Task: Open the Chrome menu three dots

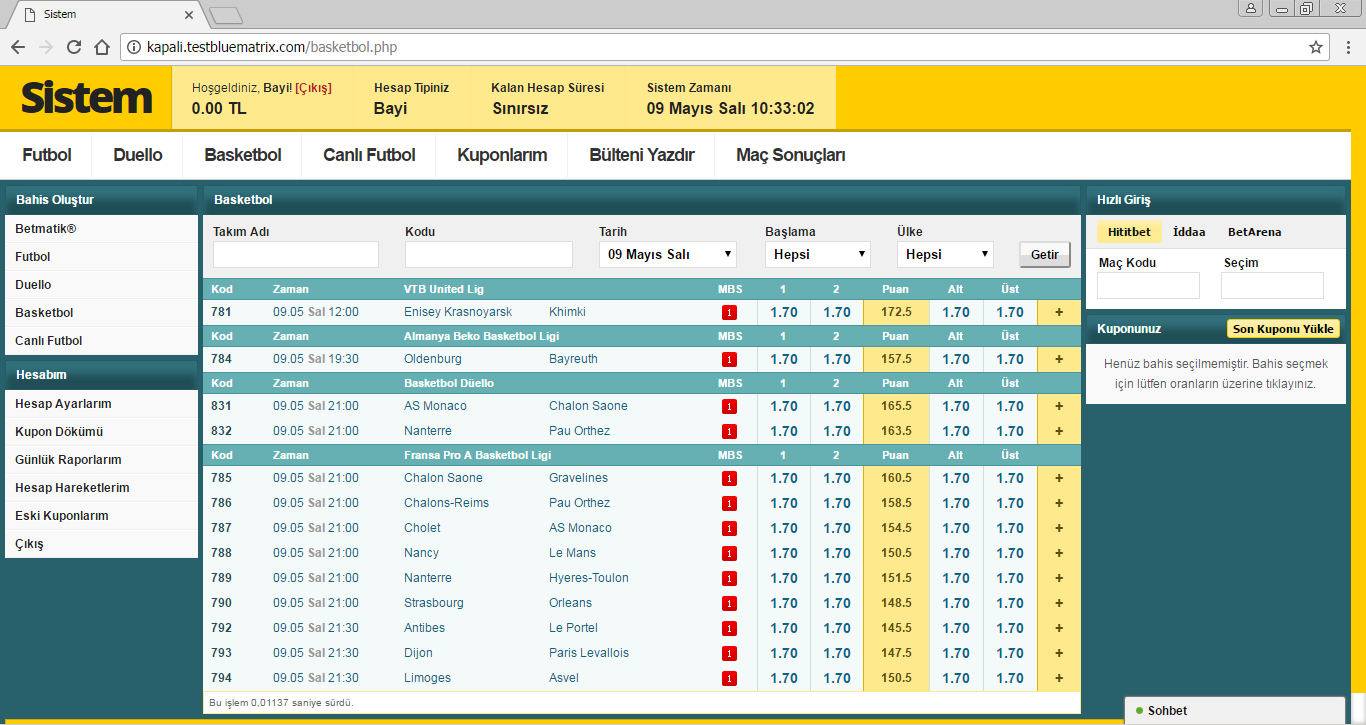Action: (x=1347, y=47)
